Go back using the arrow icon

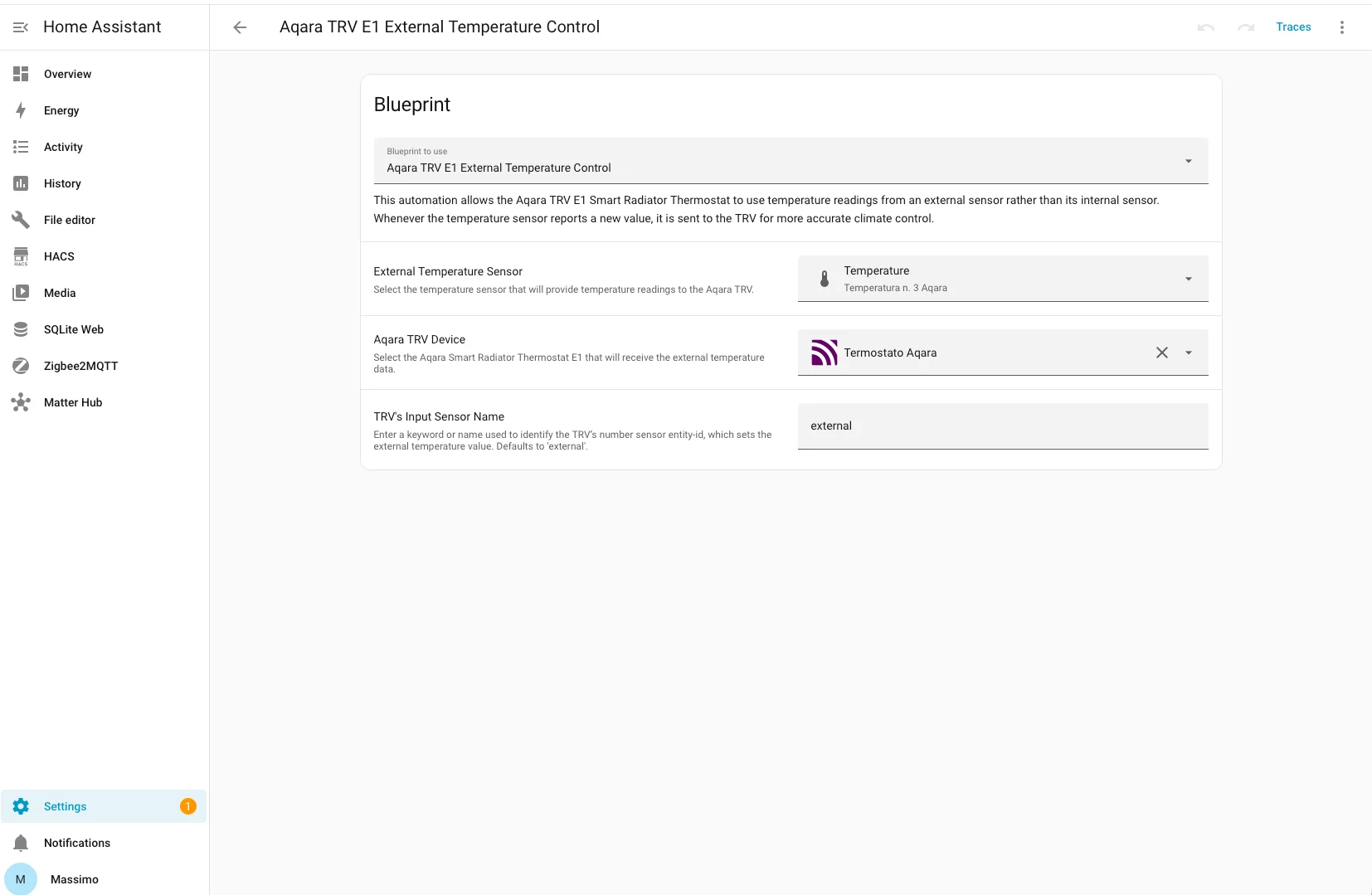coord(240,27)
